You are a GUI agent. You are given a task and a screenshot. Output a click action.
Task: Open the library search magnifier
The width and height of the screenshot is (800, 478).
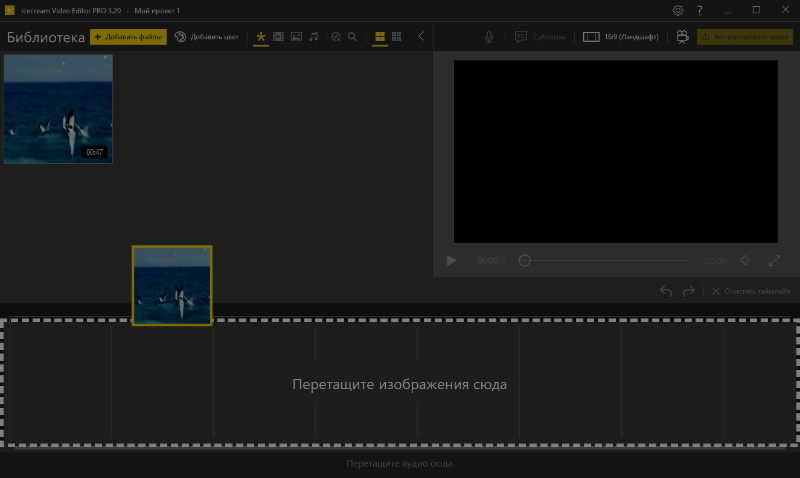pos(353,37)
